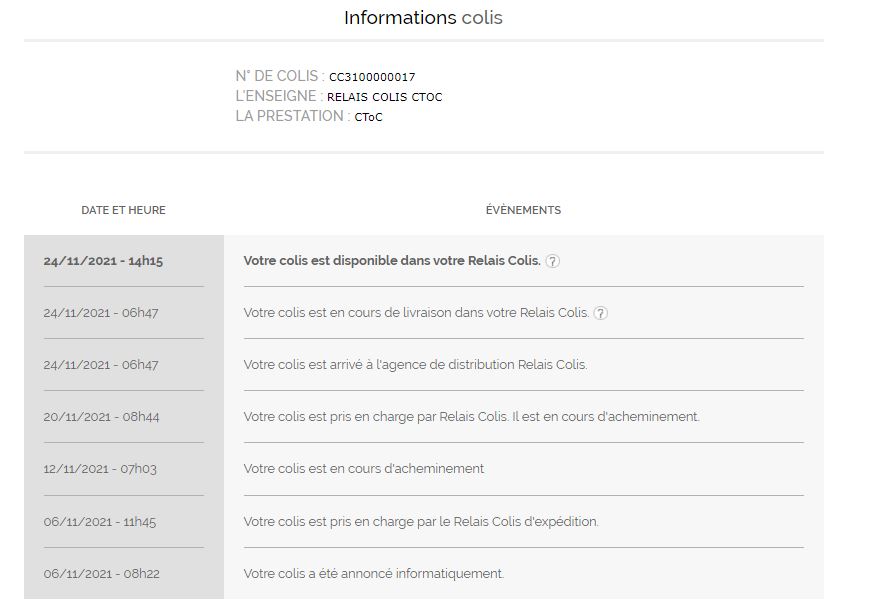
Task: Select the 12/11/2021 - 07h03 timestamp
Action: tap(100, 469)
